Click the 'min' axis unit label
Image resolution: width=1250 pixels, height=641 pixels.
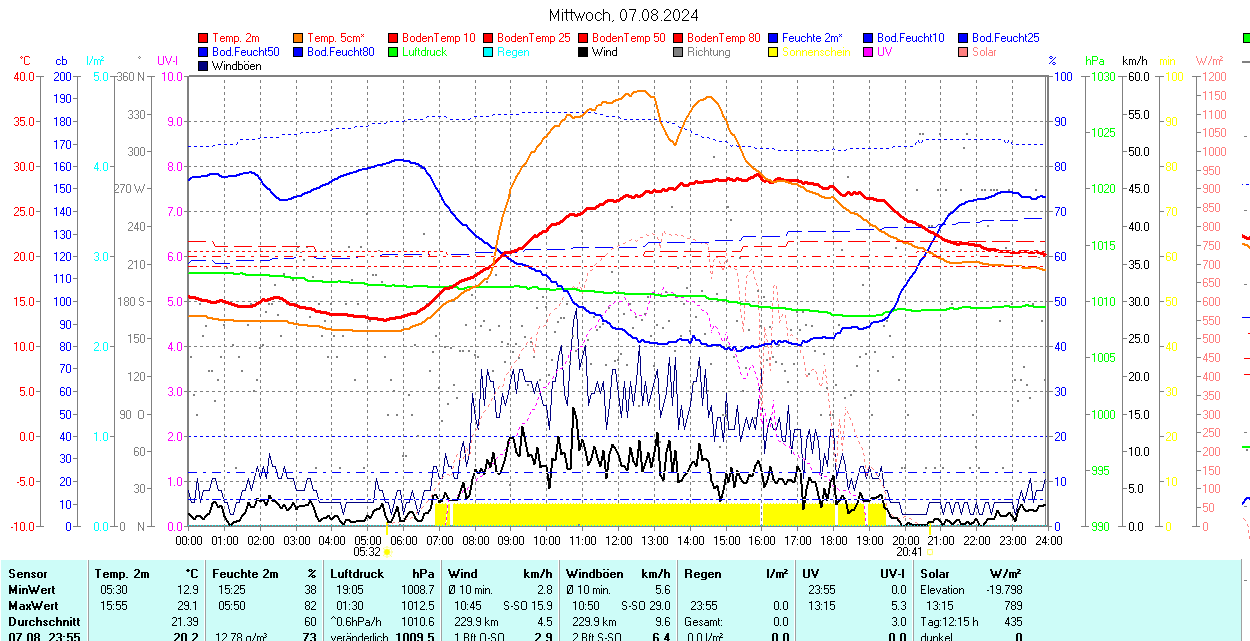tap(1167, 61)
